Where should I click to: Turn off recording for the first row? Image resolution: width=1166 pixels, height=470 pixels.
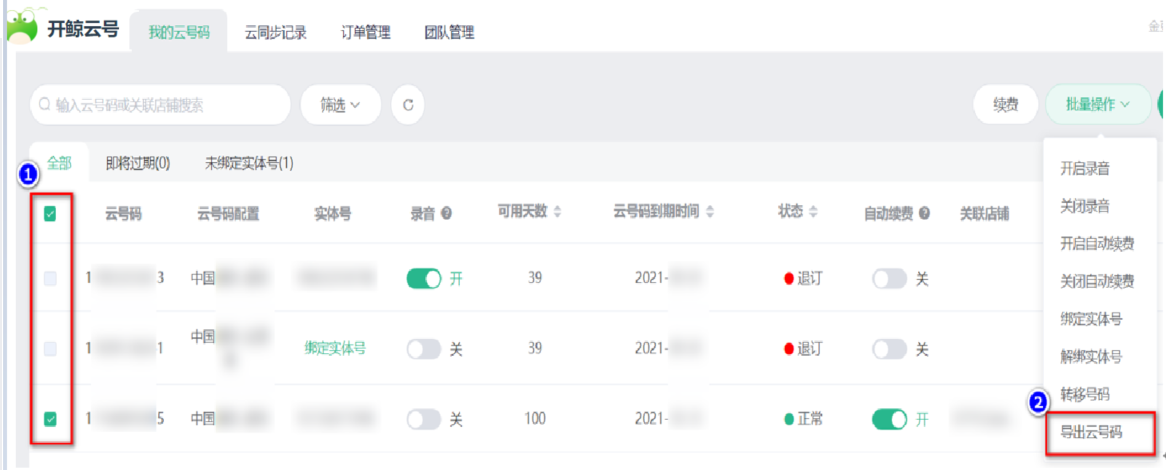424,279
